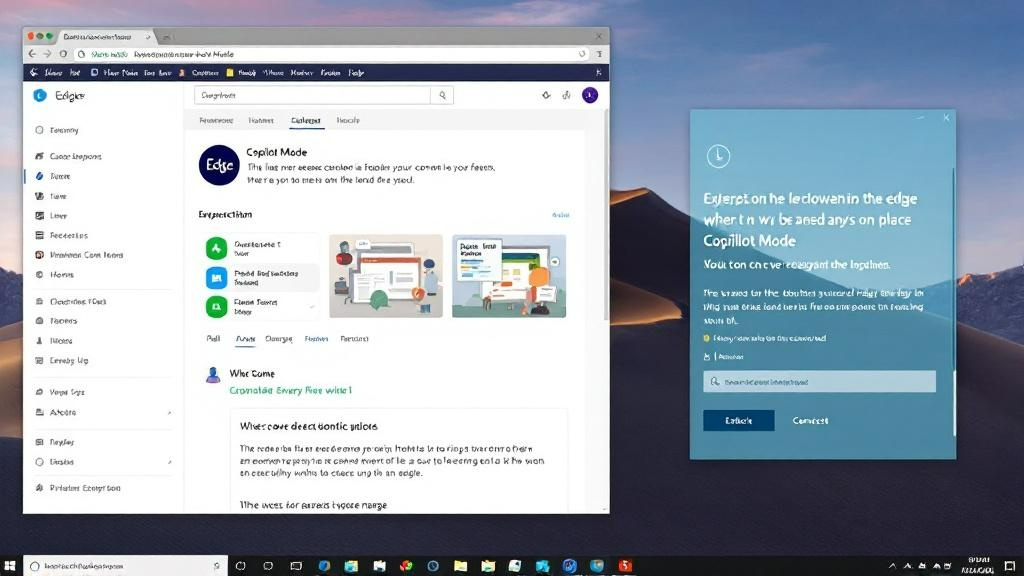Viewport: 1024px width, 576px height.
Task: Open the right illustration thumbnail with an orange figure
Action: 509,276
